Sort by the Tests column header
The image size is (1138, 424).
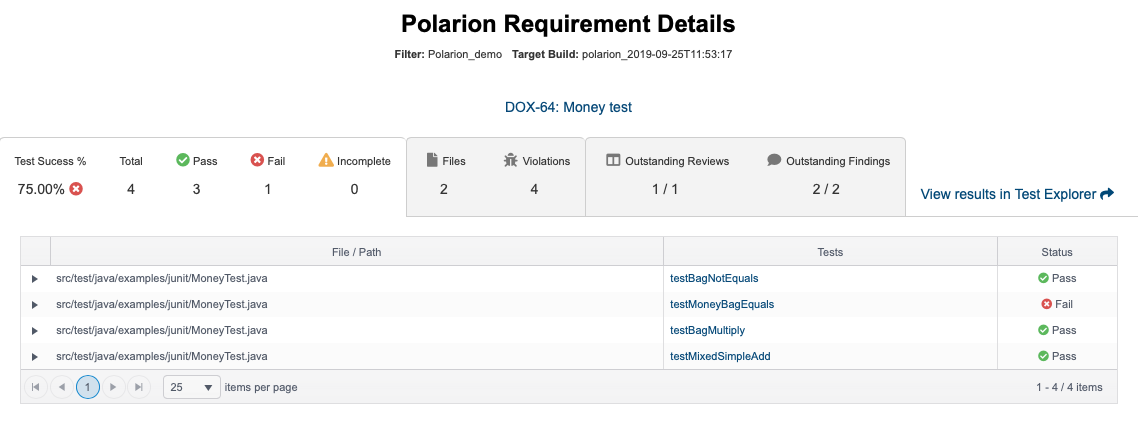830,252
